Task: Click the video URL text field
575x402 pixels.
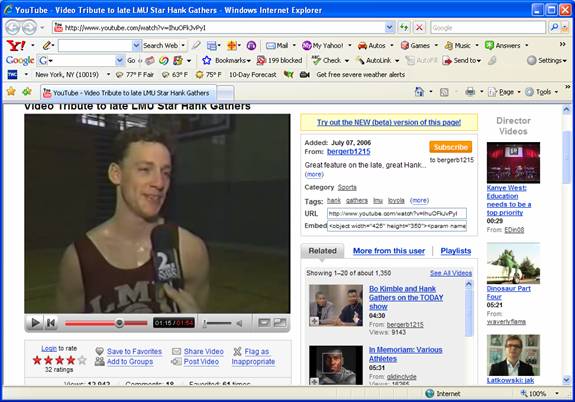Action: coord(397,213)
